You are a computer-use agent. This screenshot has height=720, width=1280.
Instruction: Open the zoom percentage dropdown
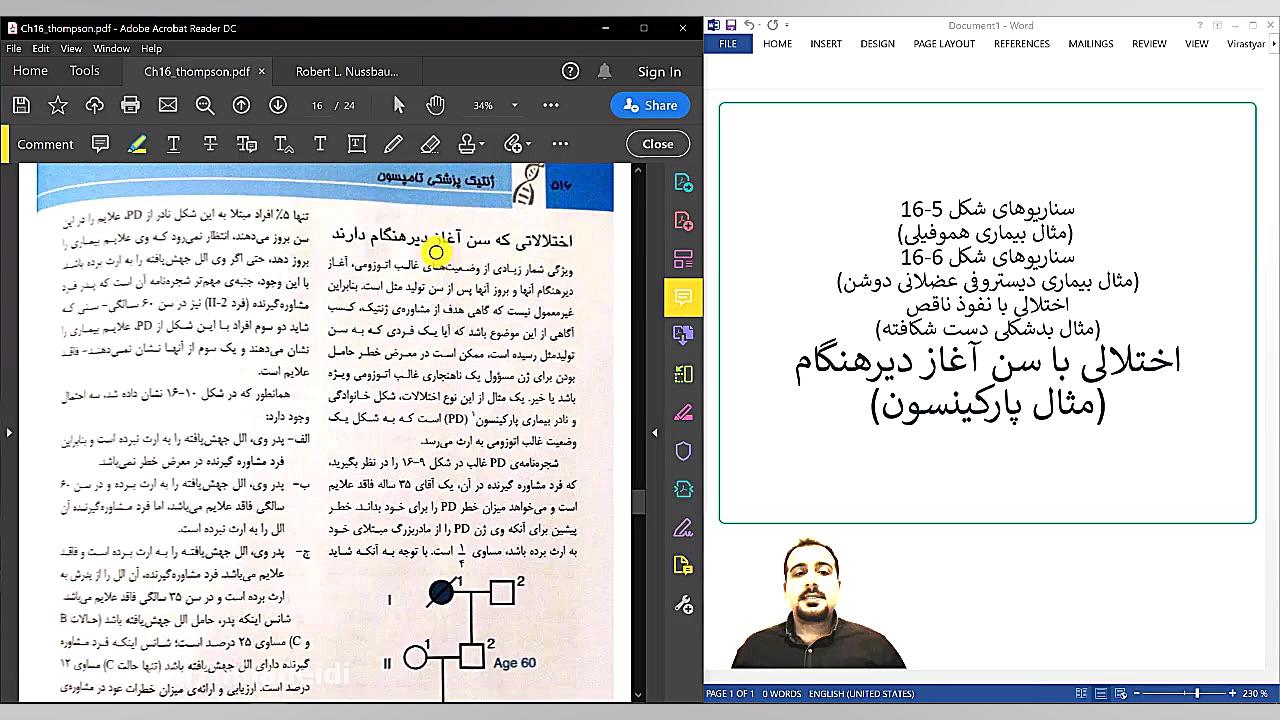(514, 105)
